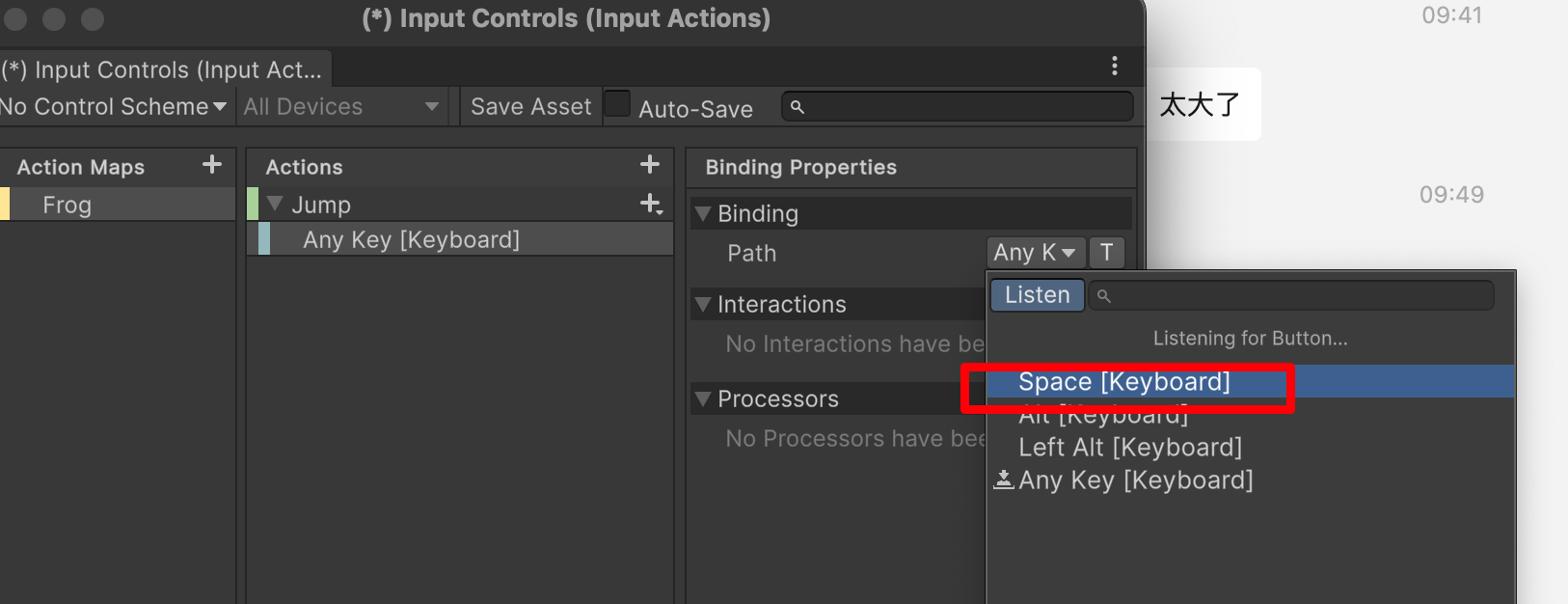This screenshot has height=604, width=1568.
Task: Click the download icon beside Any Key [Keyboard]
Action: [1004, 480]
